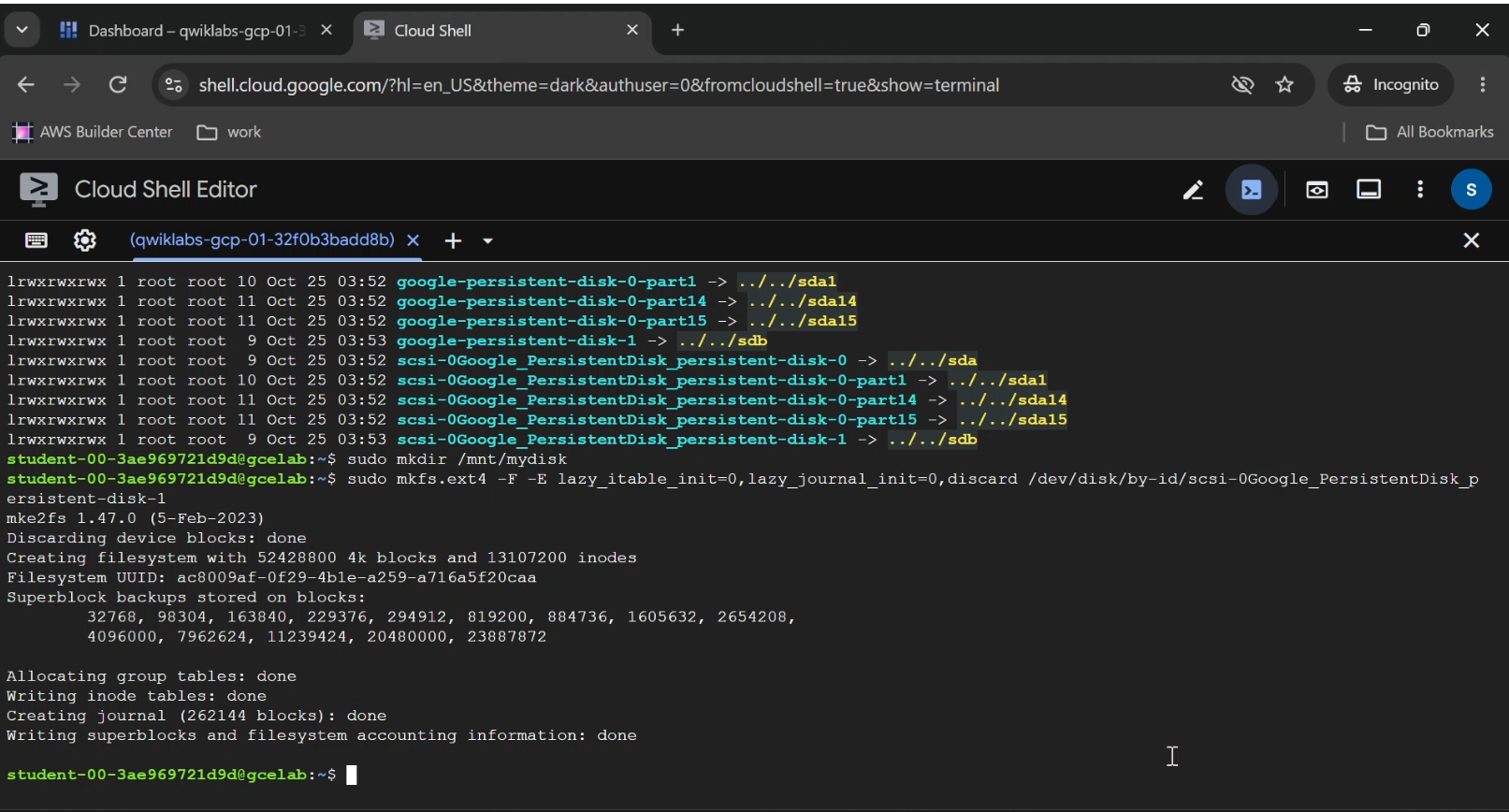This screenshot has height=812, width=1509.
Task: Open the Chrome tab search dropdown
Action: [x=22, y=30]
